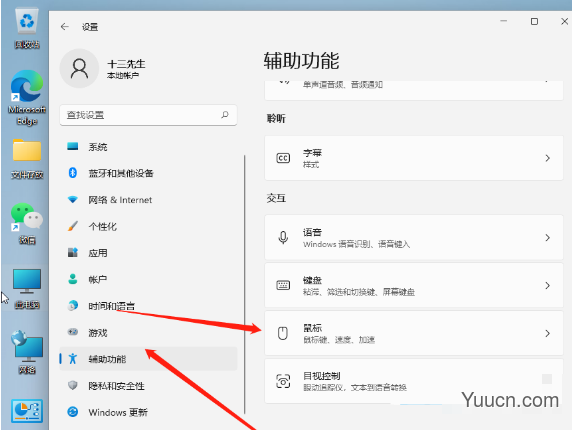Select 辅助功能 in the sidebar
Image resolution: width=572 pixels, height=430 pixels.
tap(148, 359)
